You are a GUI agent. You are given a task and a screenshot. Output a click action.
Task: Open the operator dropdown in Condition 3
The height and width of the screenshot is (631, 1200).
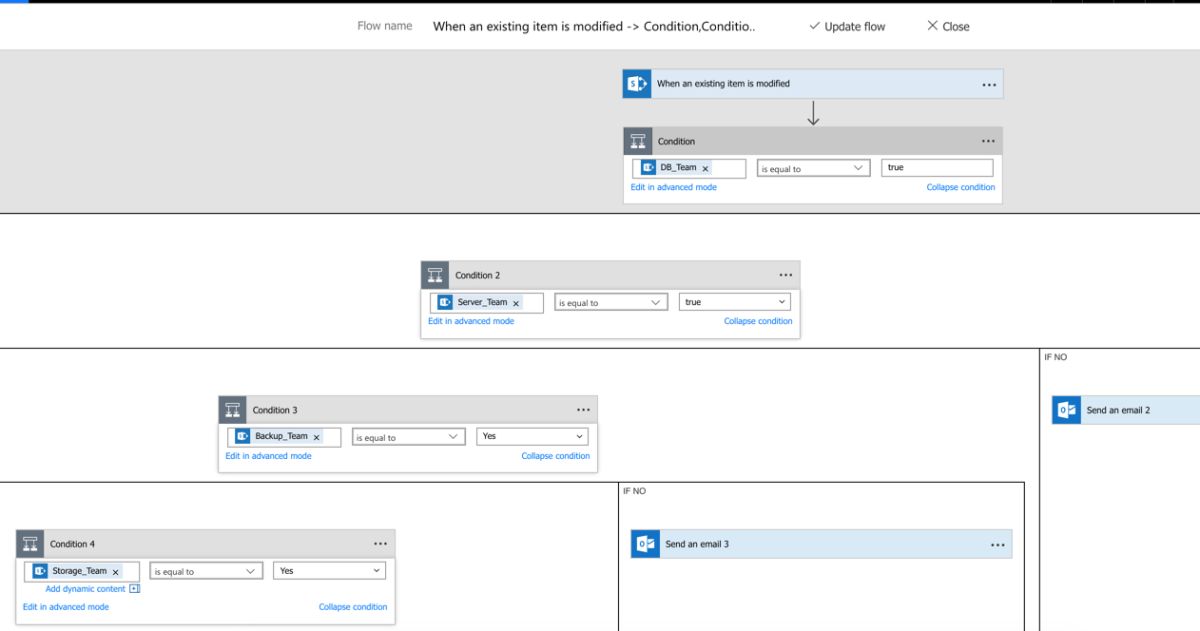click(x=409, y=437)
